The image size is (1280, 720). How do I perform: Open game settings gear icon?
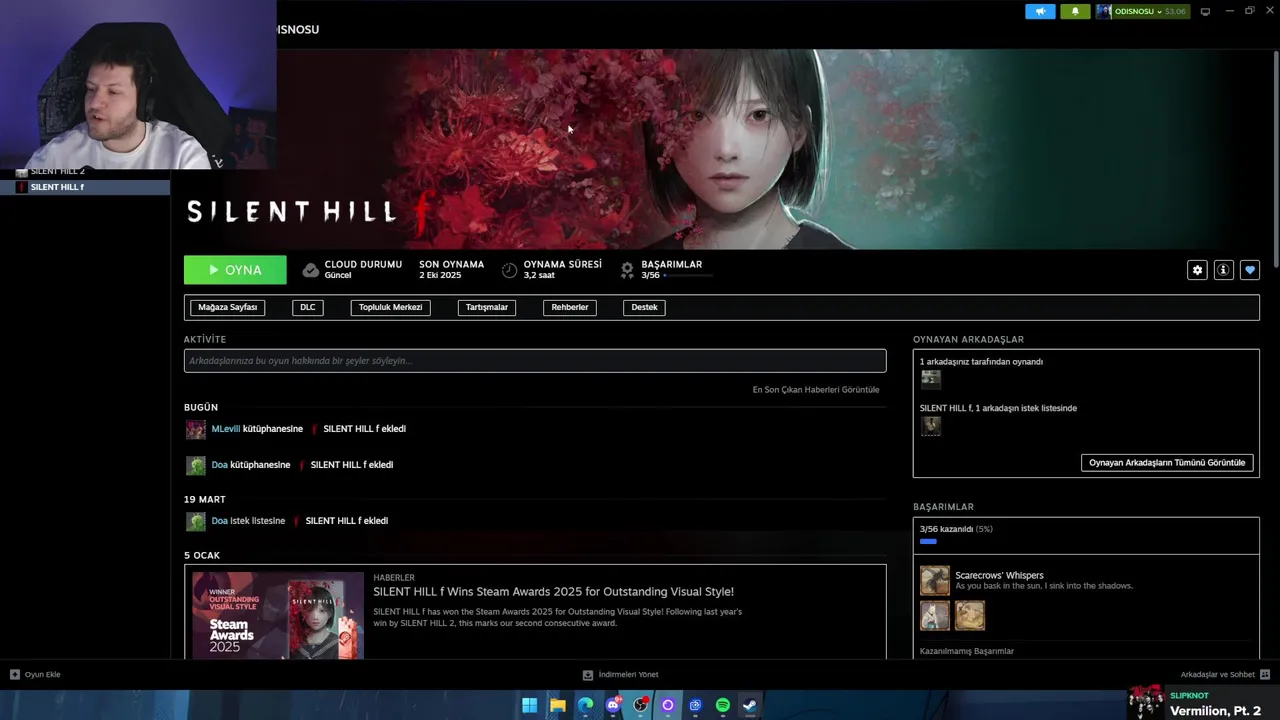1197,270
